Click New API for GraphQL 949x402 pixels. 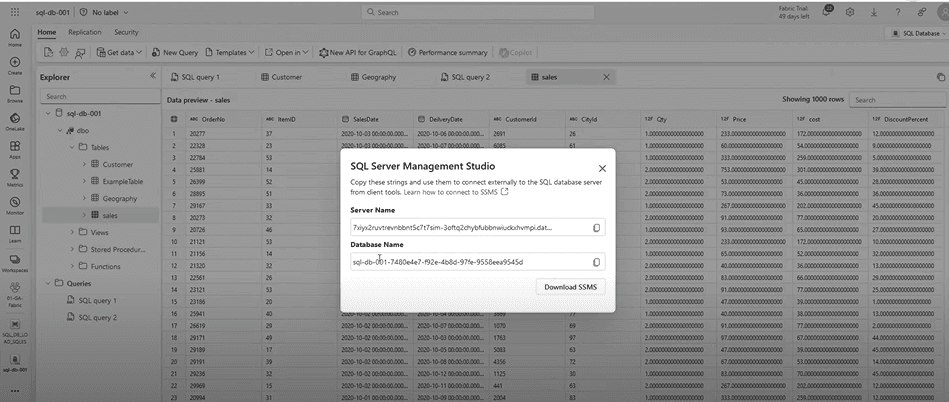point(358,53)
